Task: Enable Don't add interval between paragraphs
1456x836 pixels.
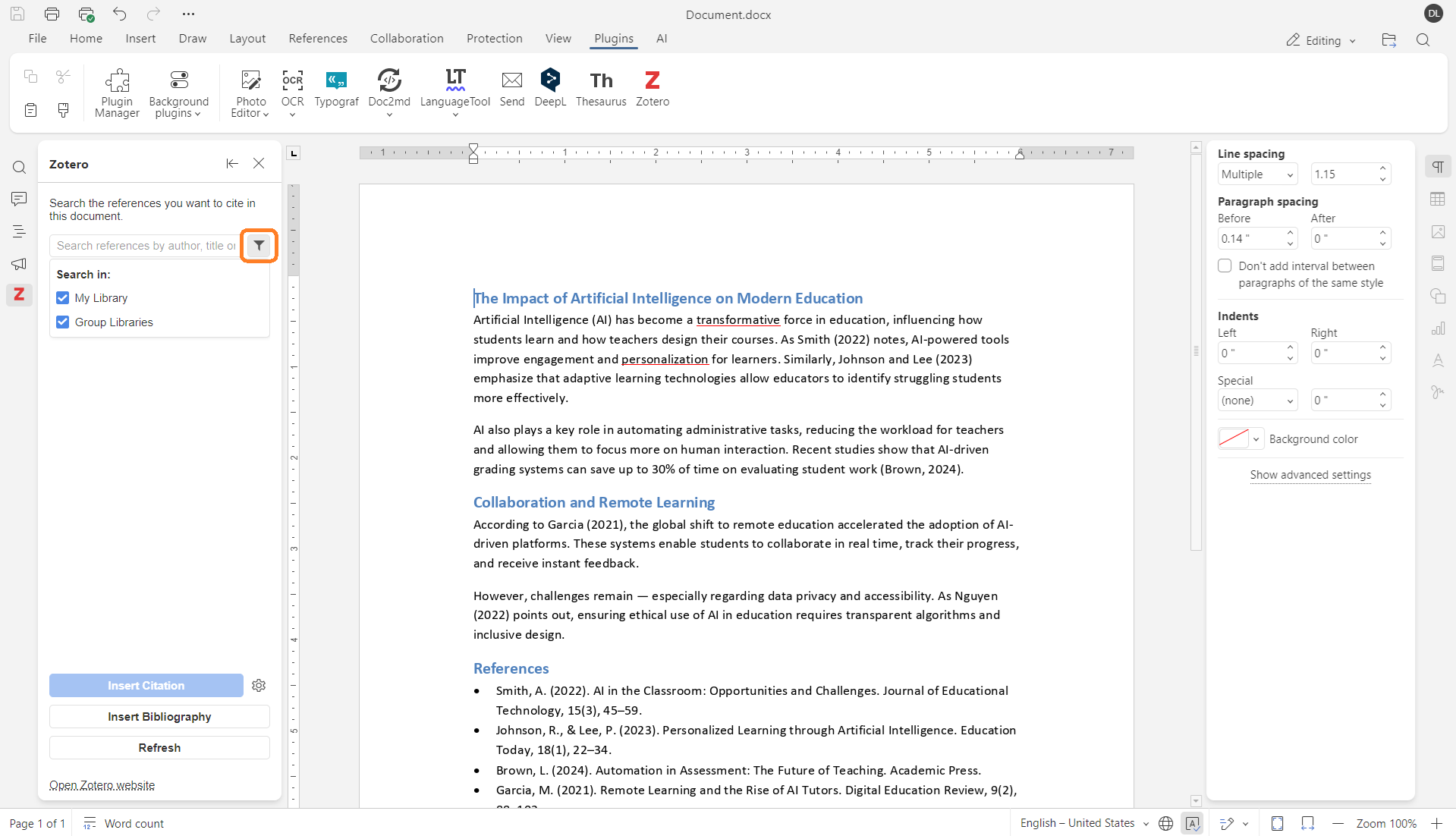Action: click(x=1224, y=266)
